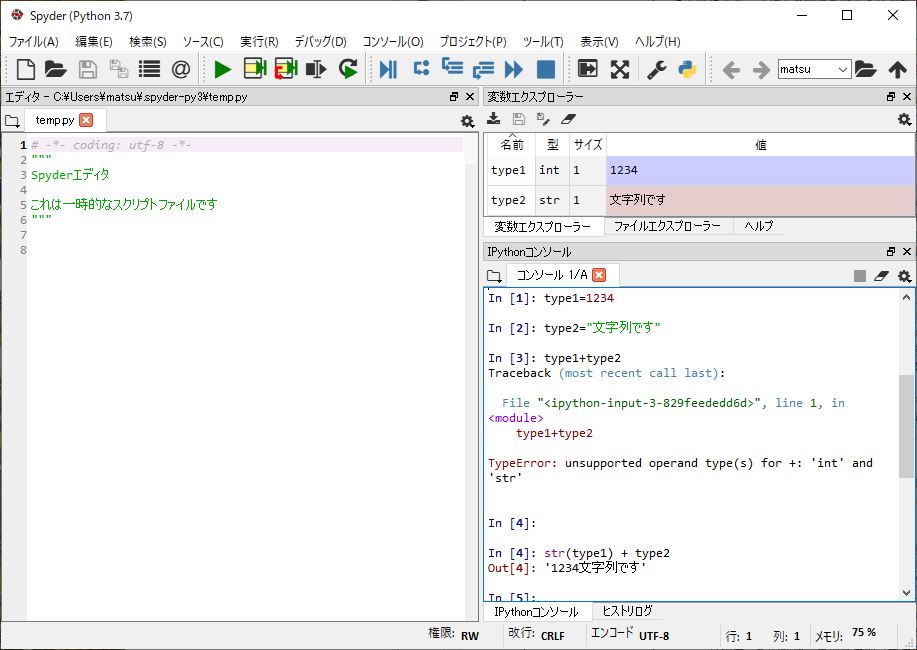Switch to the ヘルプ pane tab

[x=759, y=226]
